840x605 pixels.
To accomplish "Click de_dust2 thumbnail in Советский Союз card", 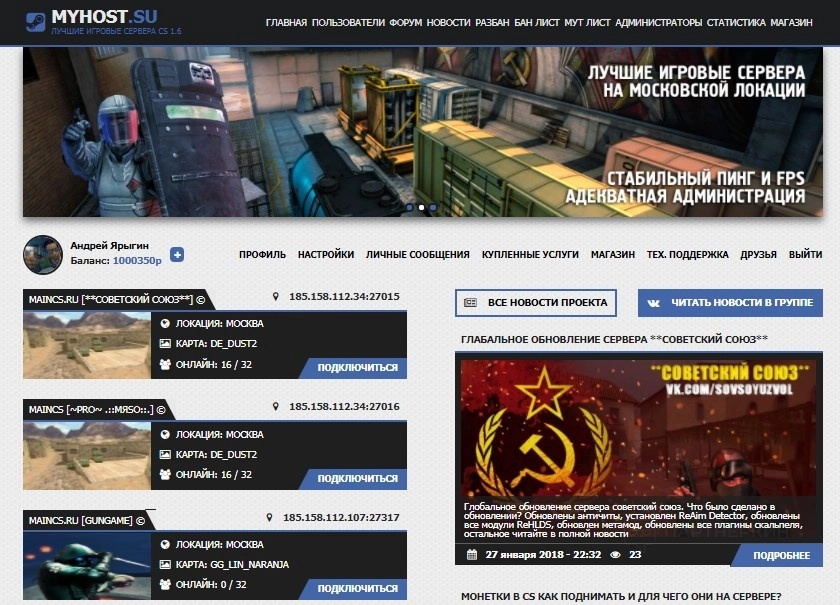I will pos(87,346).
